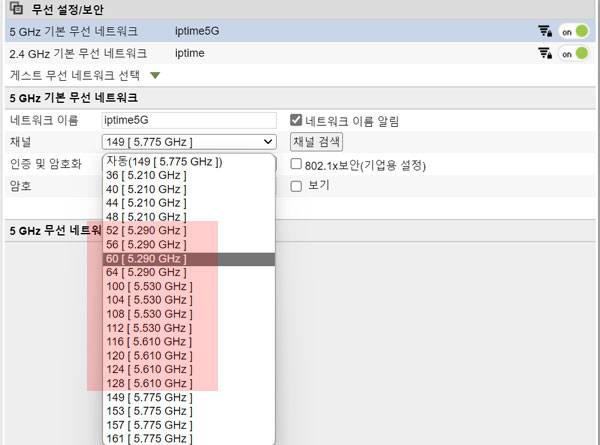This screenshot has width=600, height=445.
Task: Click the 5 GHz network secured Wi-Fi icon
Action: [x=545, y=31]
